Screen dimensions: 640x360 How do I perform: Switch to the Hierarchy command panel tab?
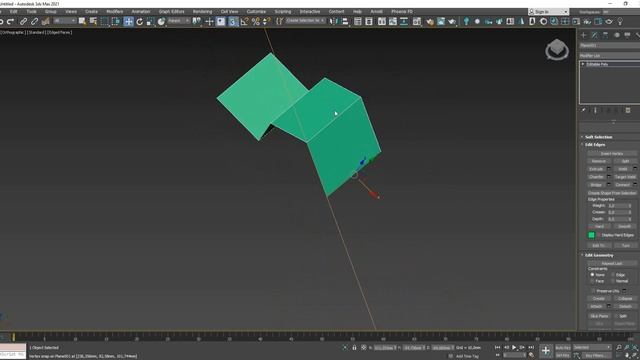click(605, 35)
